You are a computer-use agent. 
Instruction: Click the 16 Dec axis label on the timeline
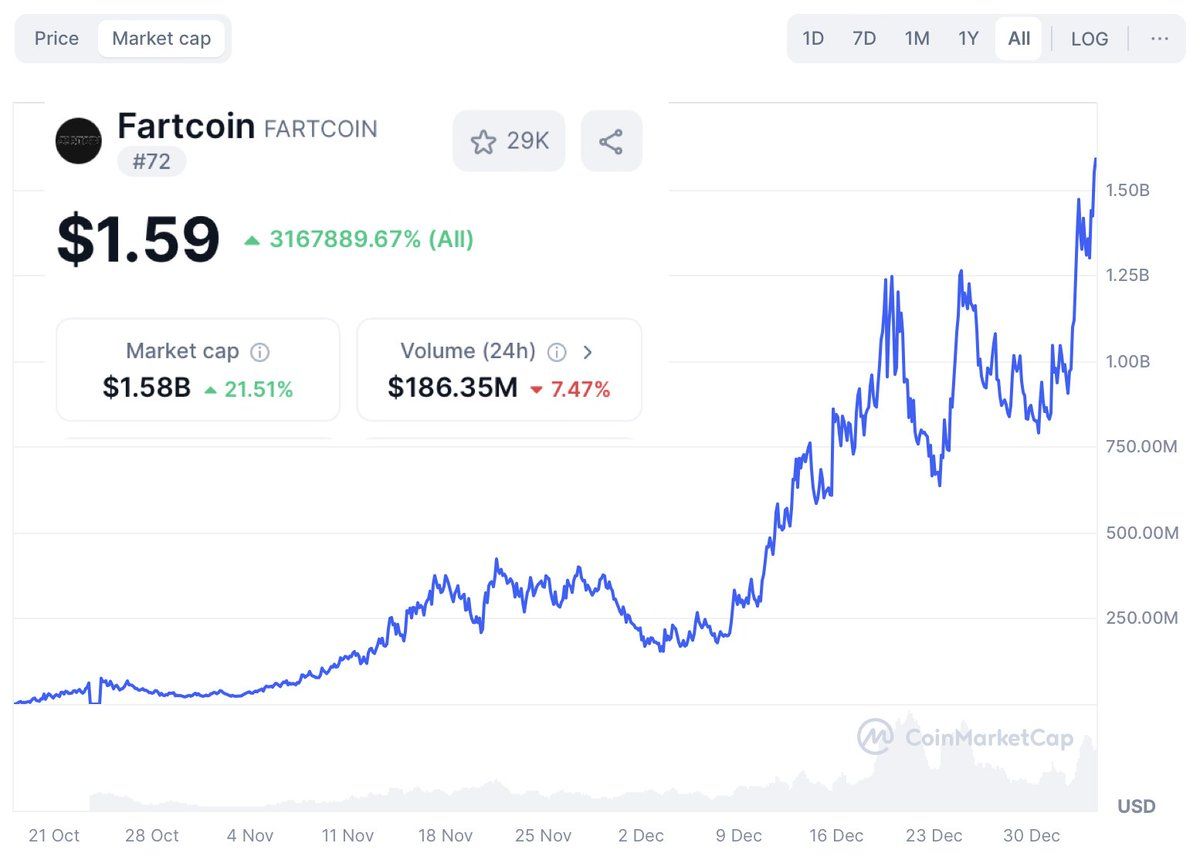pyautogui.click(x=835, y=836)
